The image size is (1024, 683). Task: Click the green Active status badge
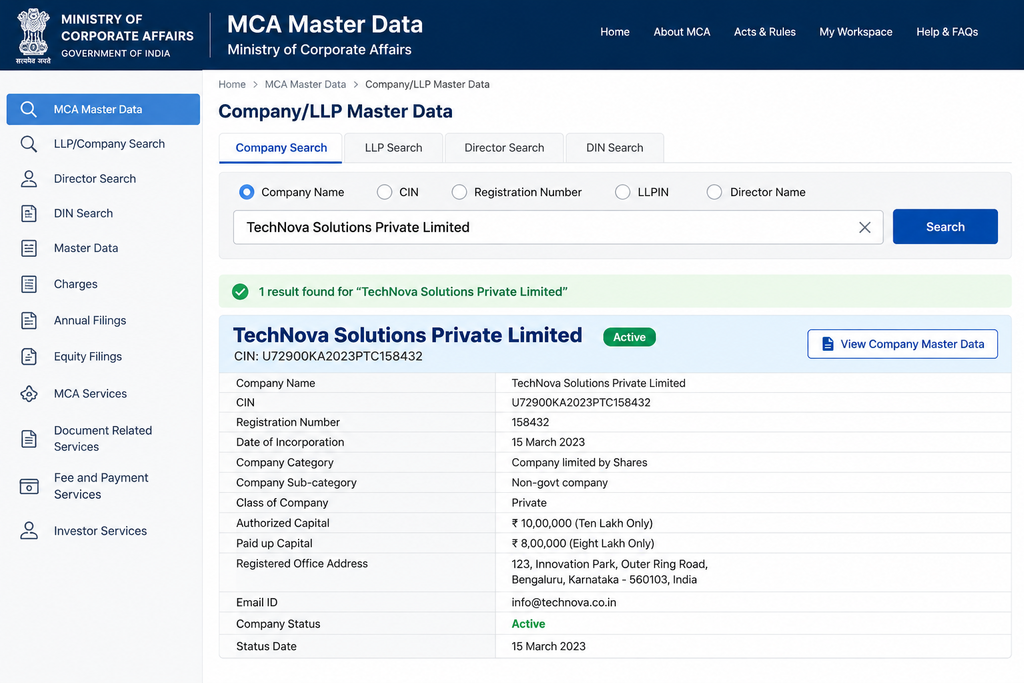pyautogui.click(x=630, y=337)
